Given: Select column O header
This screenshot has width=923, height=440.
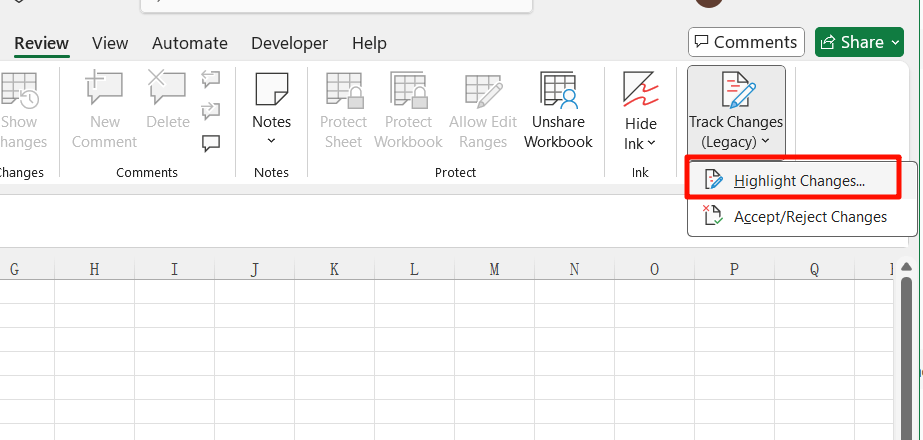Looking at the screenshot, I should click(655, 269).
